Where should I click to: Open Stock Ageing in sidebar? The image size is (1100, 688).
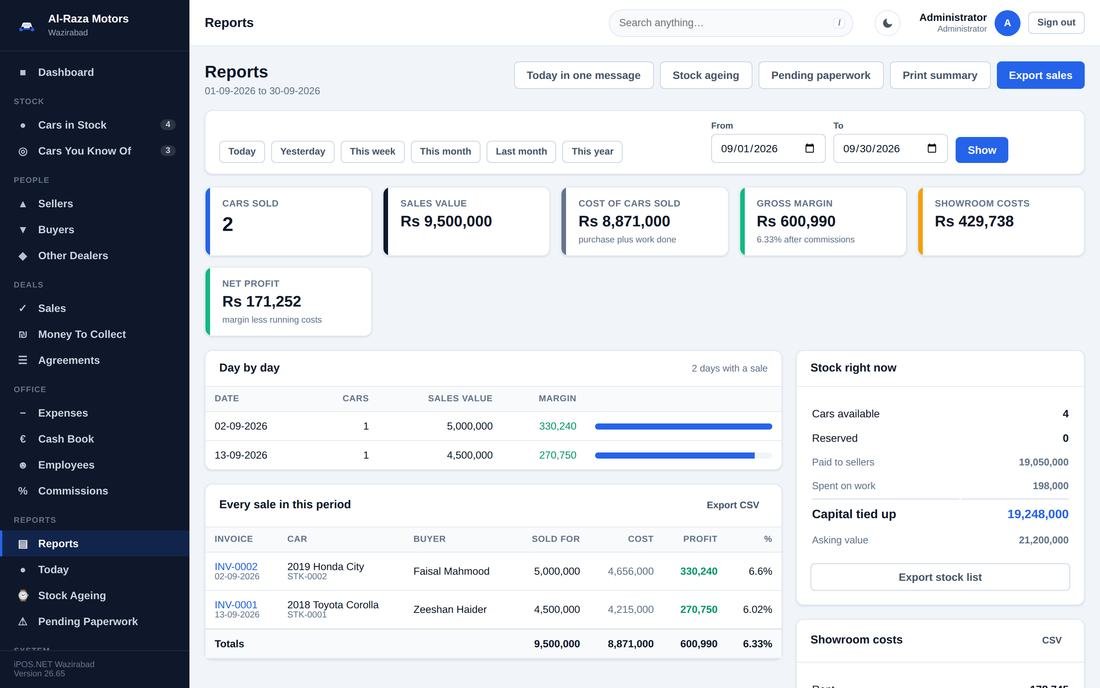pos(95,595)
